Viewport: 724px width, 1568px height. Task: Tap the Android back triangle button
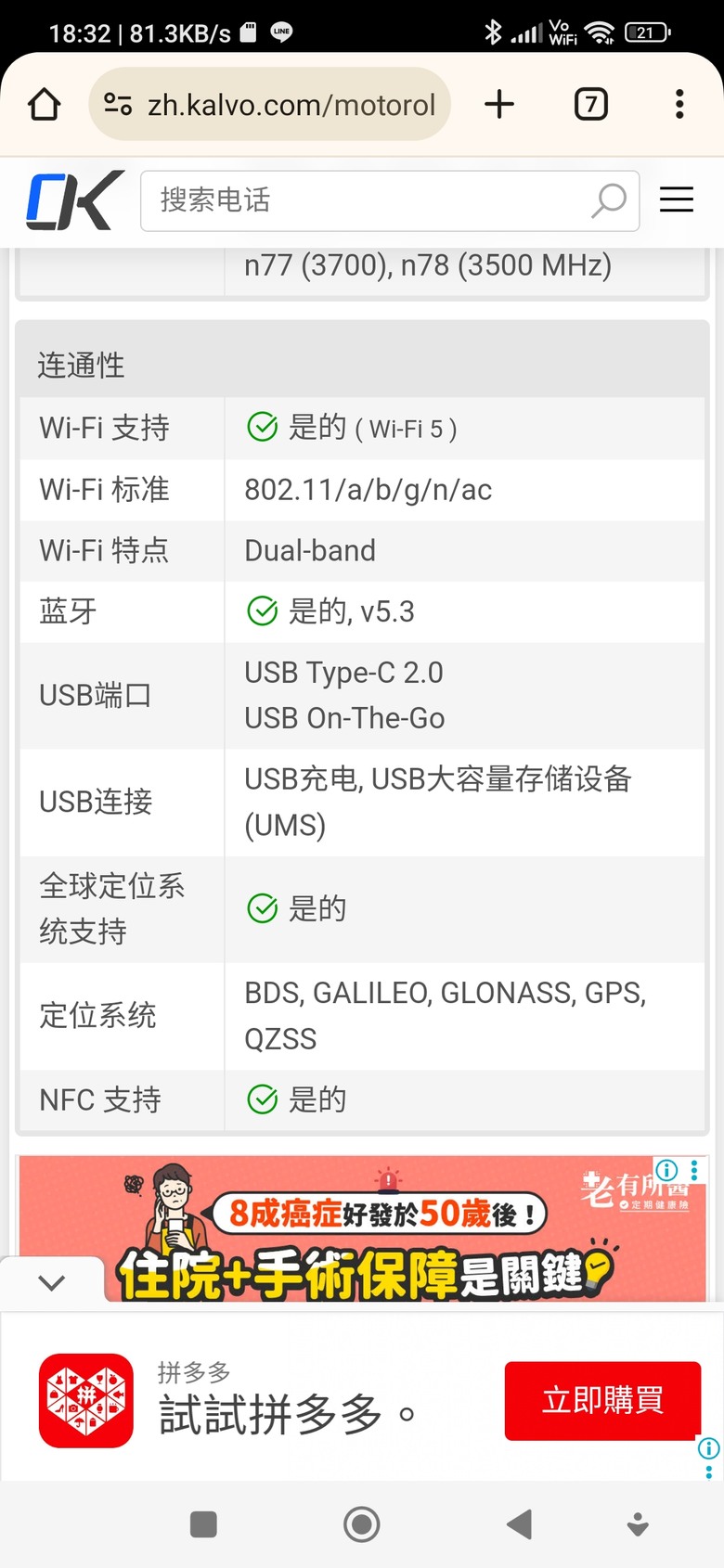520,1523
